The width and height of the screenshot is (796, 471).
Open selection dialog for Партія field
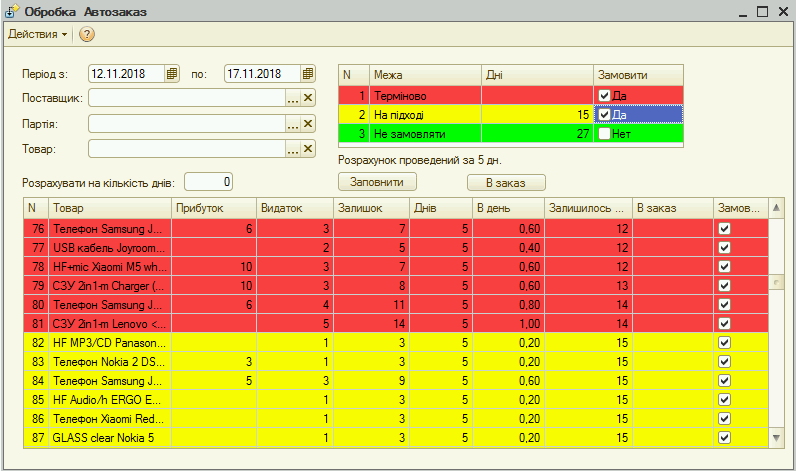[293, 124]
